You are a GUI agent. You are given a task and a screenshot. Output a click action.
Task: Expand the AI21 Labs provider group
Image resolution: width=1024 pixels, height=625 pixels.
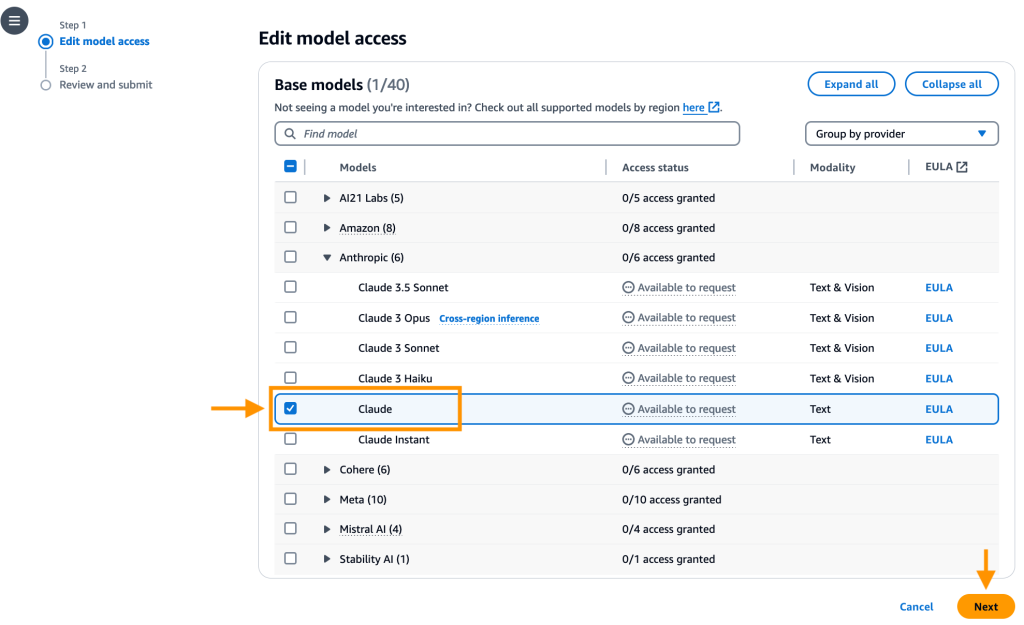[327, 198]
